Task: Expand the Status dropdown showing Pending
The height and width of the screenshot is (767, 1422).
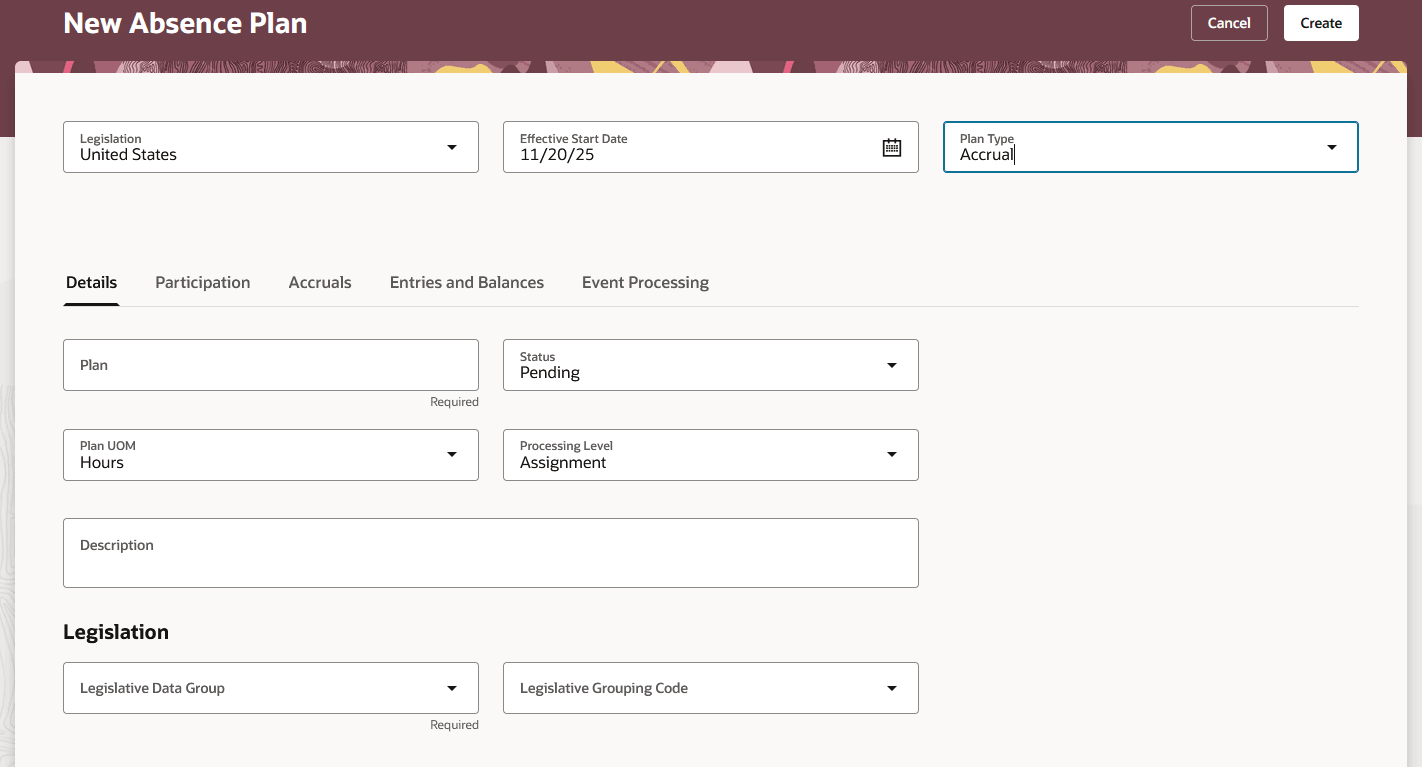Action: [x=891, y=365]
